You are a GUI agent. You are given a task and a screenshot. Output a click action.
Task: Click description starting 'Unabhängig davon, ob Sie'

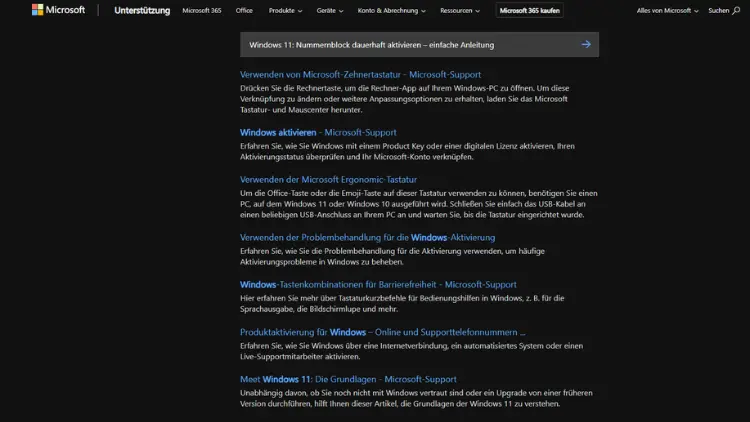tap(416, 398)
